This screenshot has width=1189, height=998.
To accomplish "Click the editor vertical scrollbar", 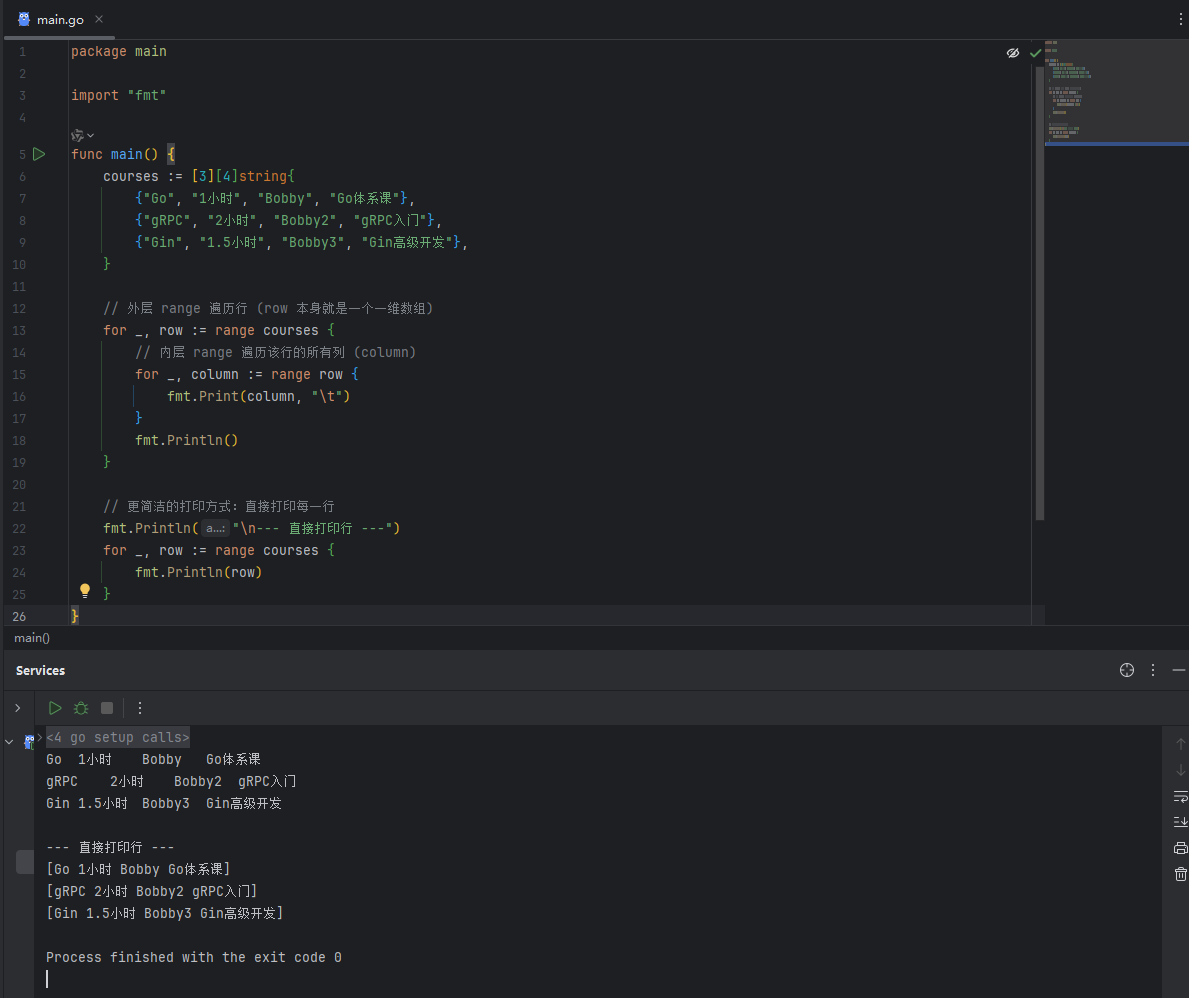I will [x=1040, y=293].
